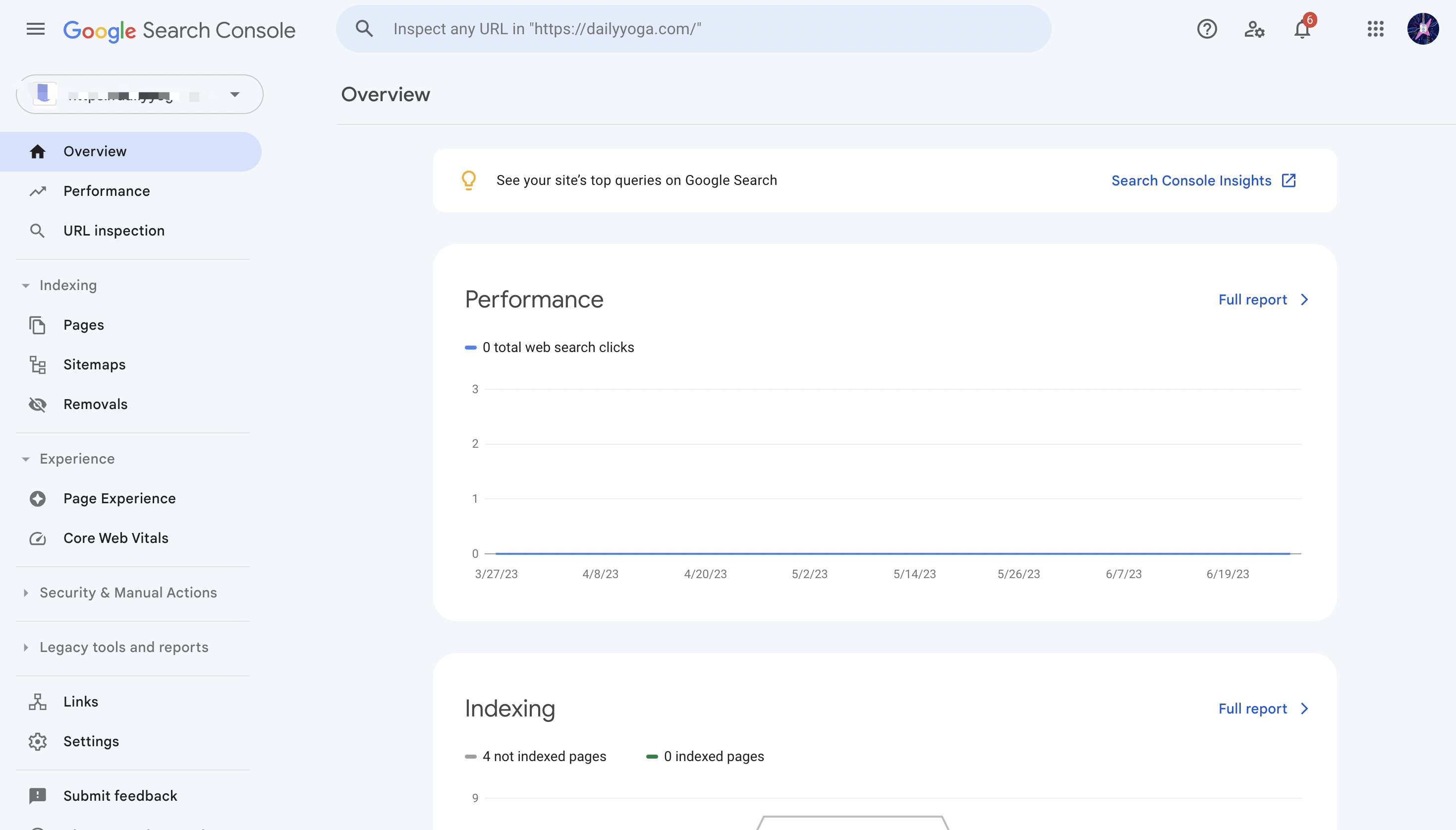Click the 5/2/23 date on chart axis
Viewport: 1456px width, 830px height.
tap(809, 574)
